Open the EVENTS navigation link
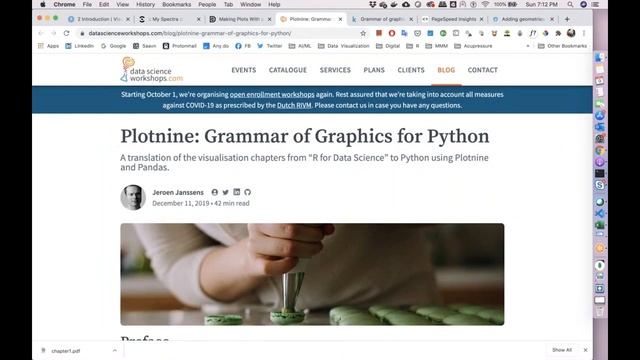The height and width of the screenshot is (360, 640). (x=244, y=70)
